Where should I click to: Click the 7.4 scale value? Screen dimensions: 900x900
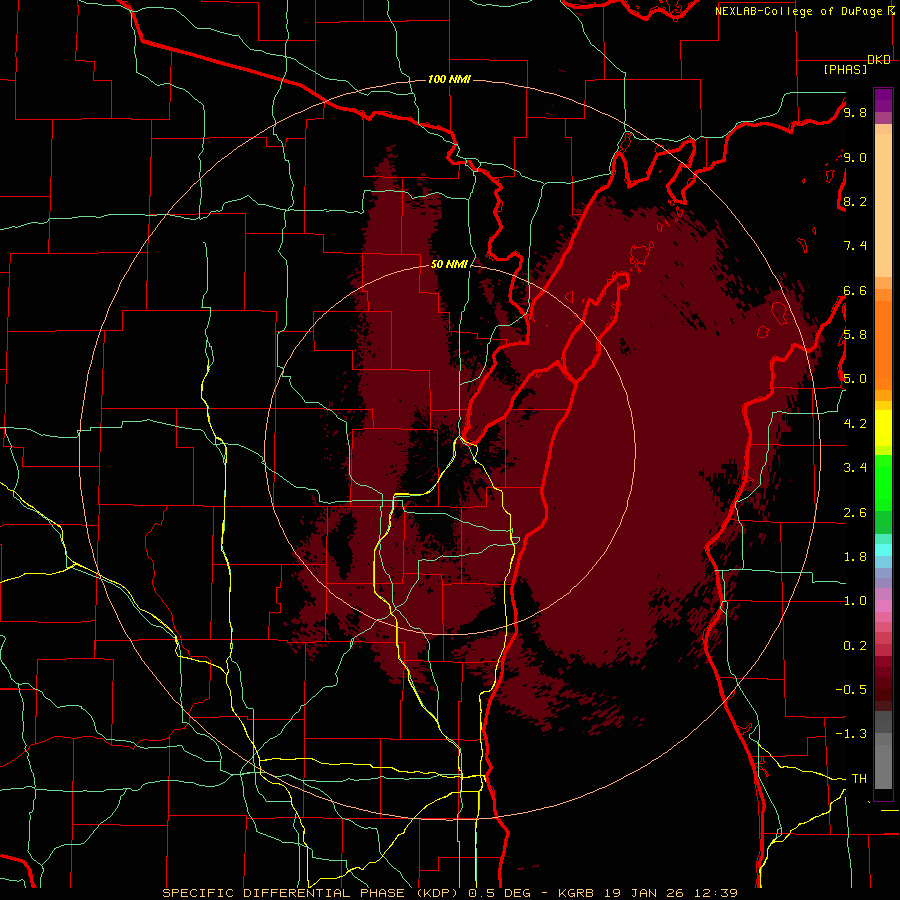point(855,246)
